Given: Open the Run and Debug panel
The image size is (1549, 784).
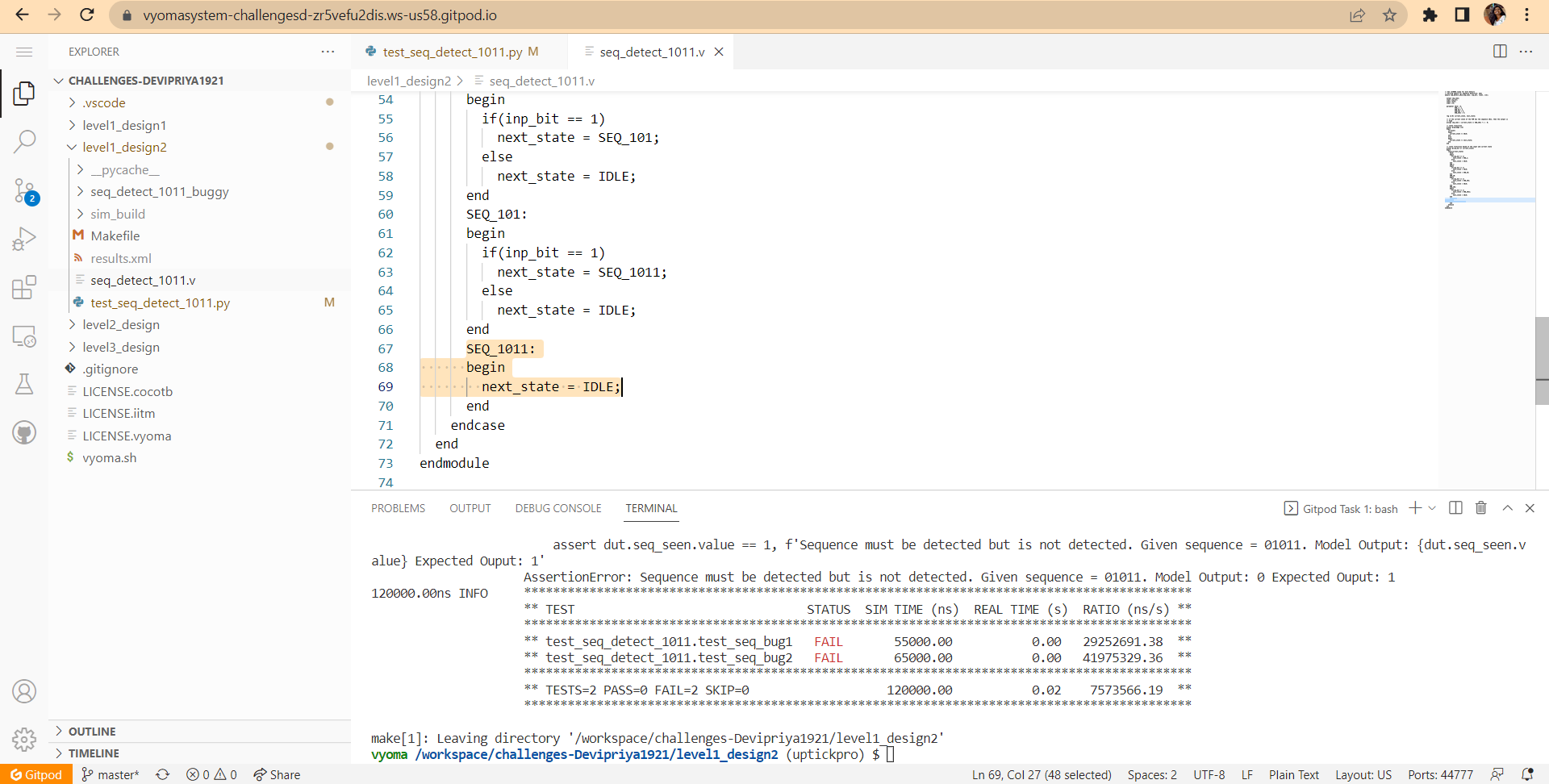Looking at the screenshot, I should [25, 239].
